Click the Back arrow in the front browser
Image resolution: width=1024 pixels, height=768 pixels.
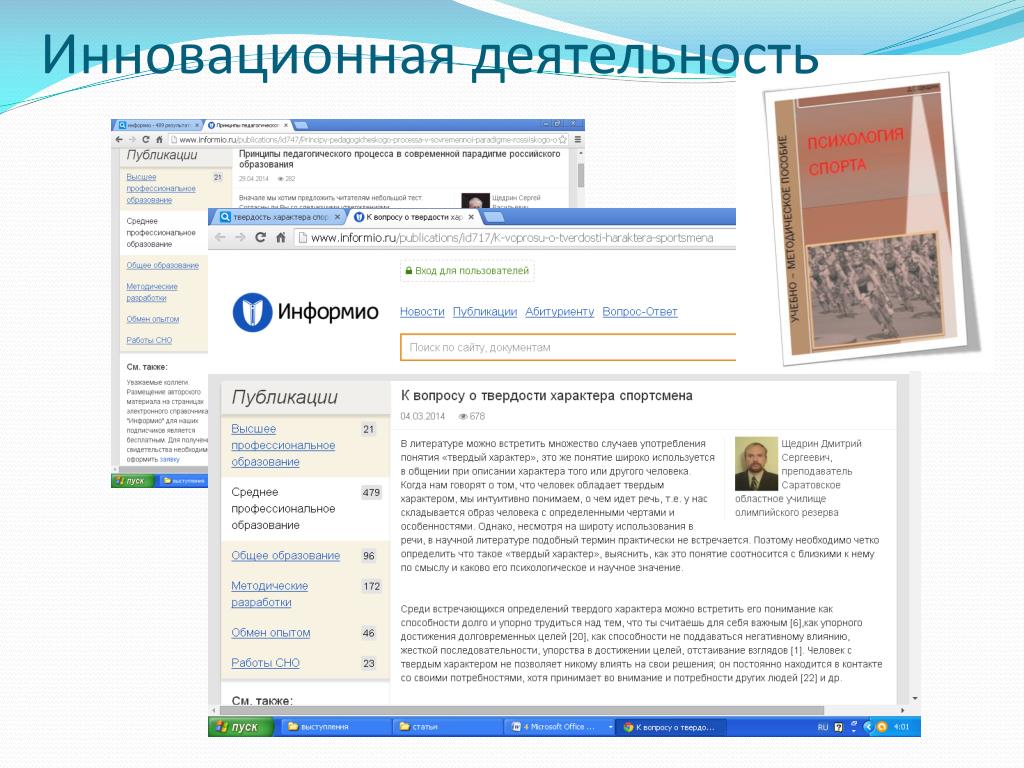(x=220, y=238)
